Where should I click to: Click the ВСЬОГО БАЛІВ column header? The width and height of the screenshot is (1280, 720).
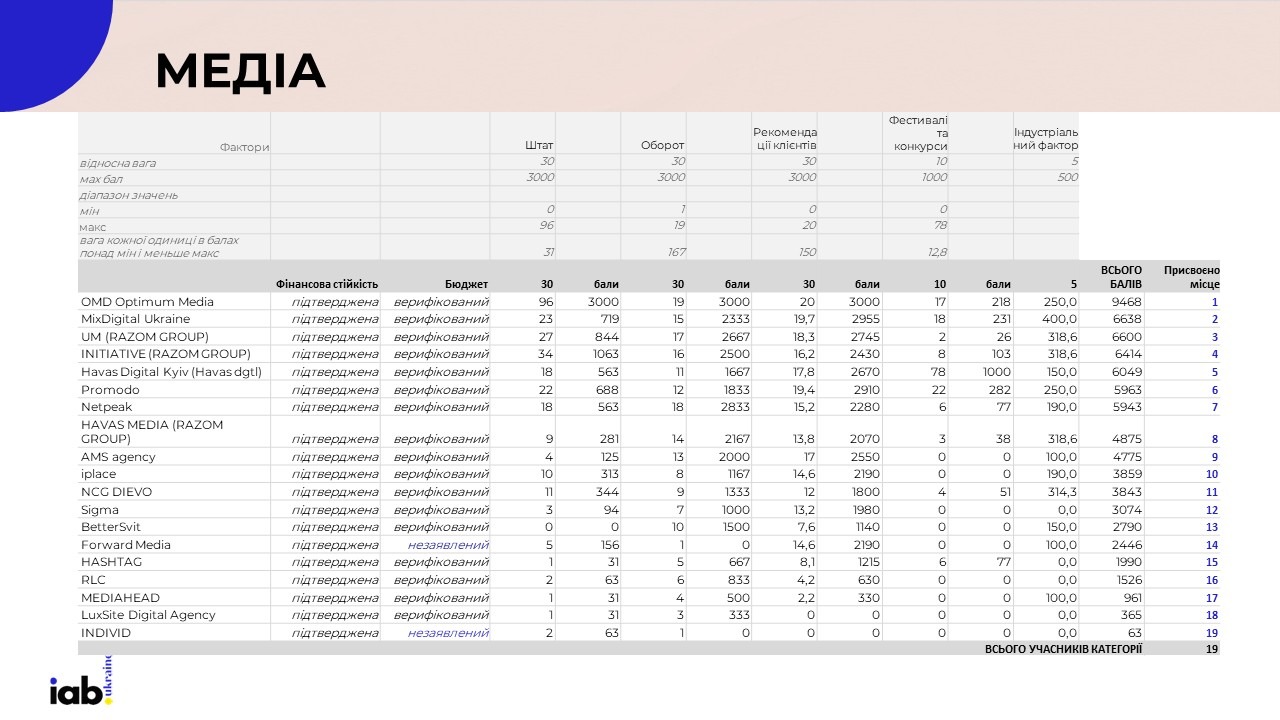click(1120, 277)
